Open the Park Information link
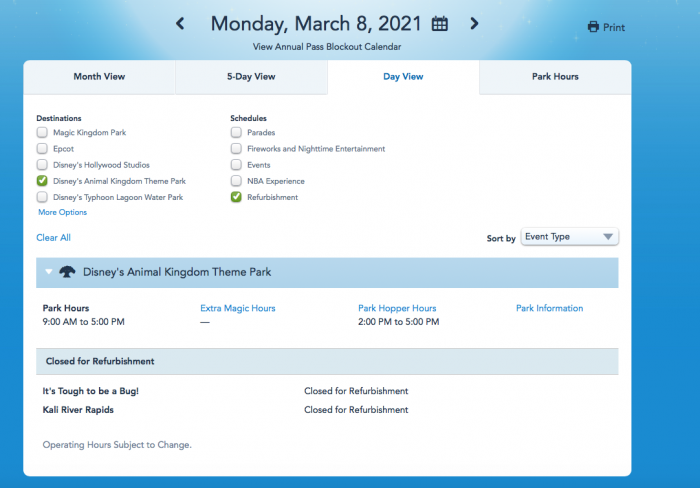Viewport: 700px width, 488px height. tap(549, 308)
